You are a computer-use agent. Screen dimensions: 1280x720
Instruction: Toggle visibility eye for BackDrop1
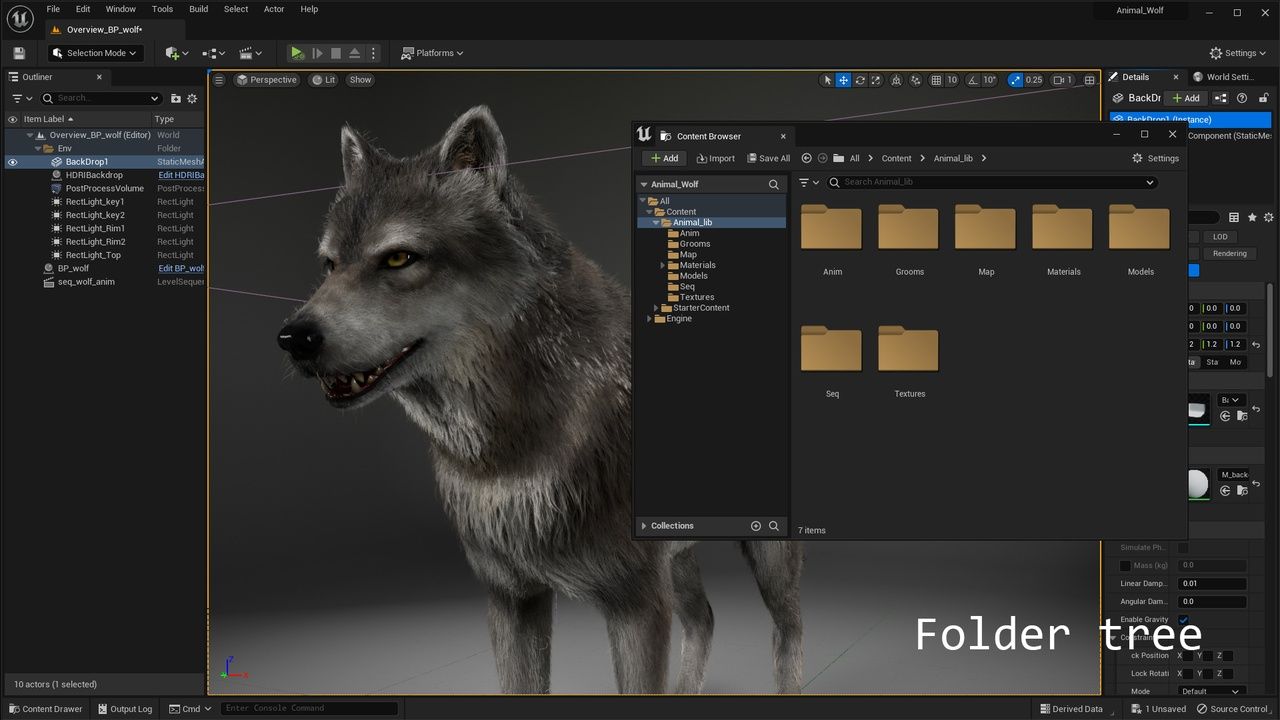[13, 162]
